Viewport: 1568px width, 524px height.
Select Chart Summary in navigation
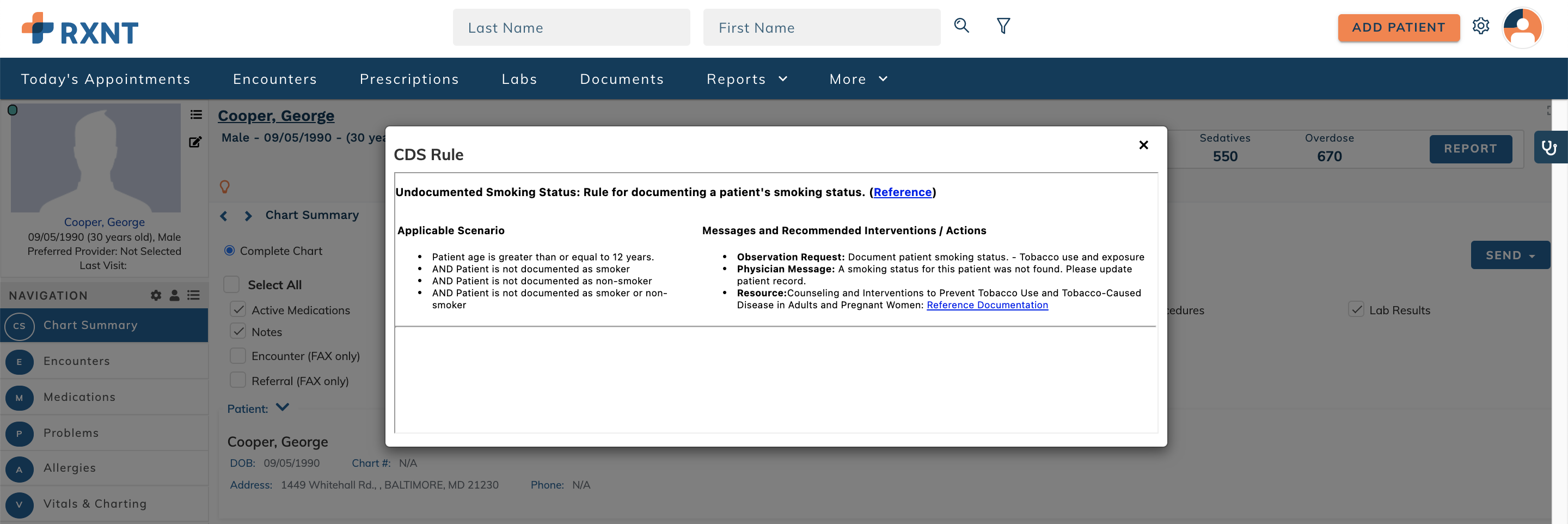pyautogui.click(x=104, y=325)
